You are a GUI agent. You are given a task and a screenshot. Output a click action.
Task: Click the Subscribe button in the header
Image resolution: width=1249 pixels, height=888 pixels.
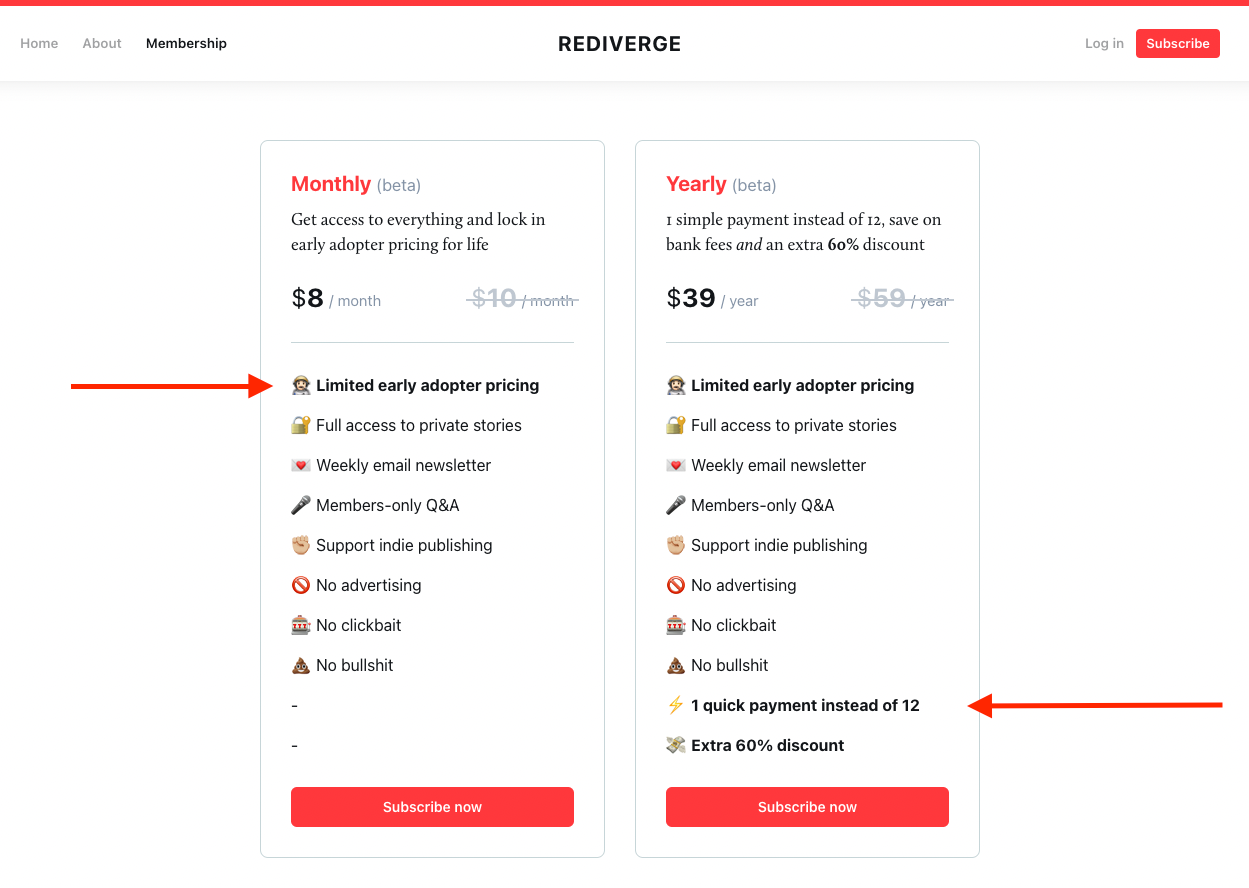(1177, 43)
